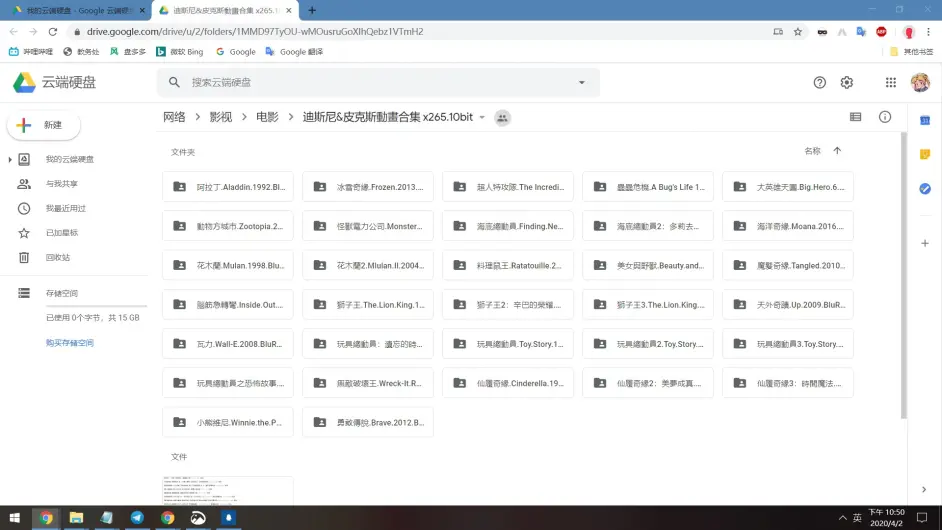Open 微软 Bing bookmark
Viewport: 942px width, 530px height.
(x=180, y=52)
